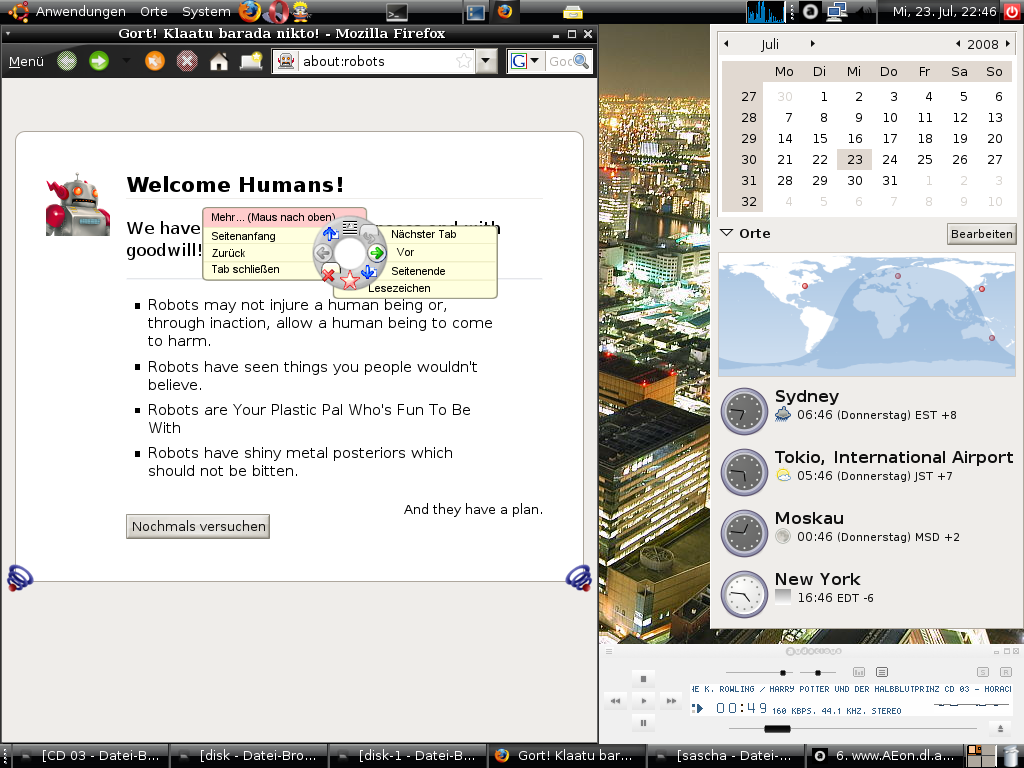The height and width of the screenshot is (768, 1024).
Task: Collapse the Orte section in the clock panel
Action: pos(727,233)
